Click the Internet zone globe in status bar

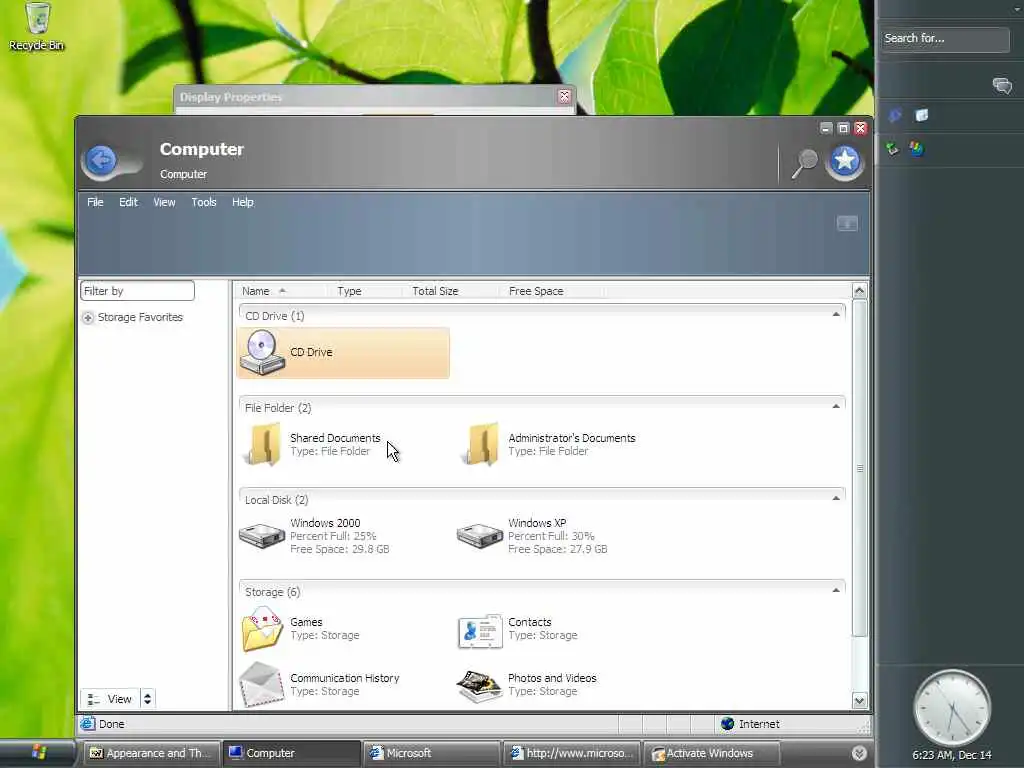click(728, 724)
